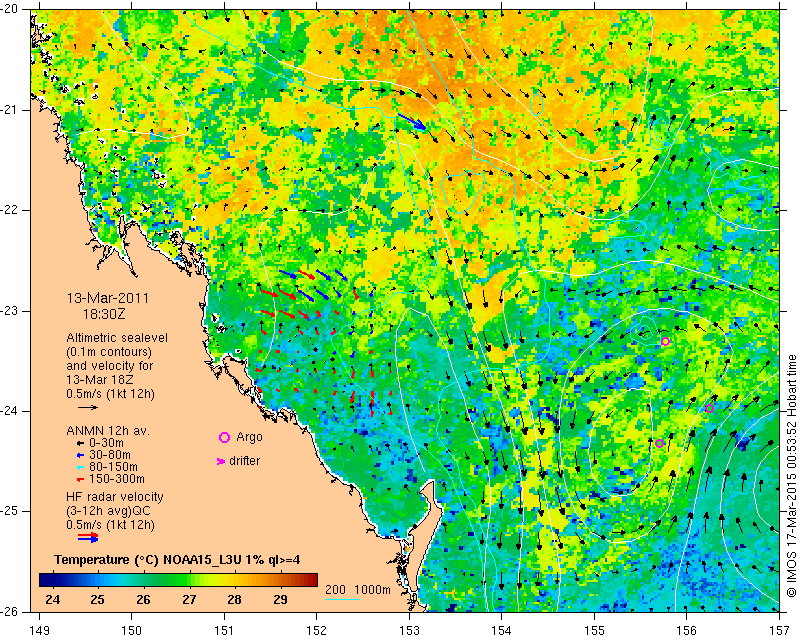The image size is (800, 640).
Task: Click the Argo float marker near 156.2E 24S
Action: tap(709, 408)
